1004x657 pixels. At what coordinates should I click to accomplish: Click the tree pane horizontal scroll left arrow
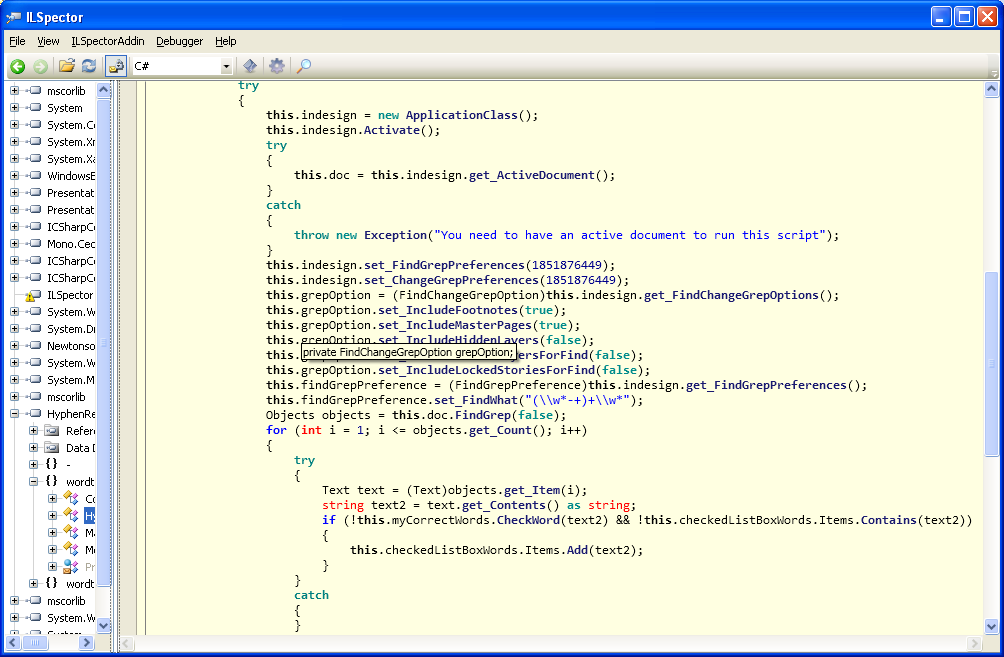13,642
